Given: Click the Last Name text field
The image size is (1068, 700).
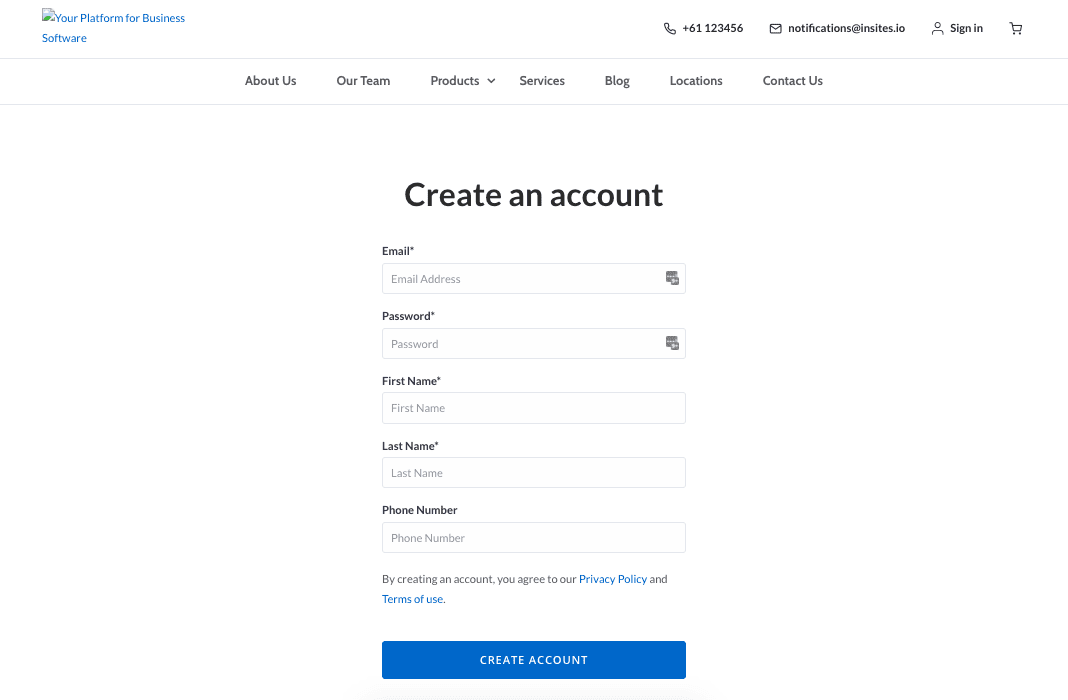Looking at the screenshot, I should click(534, 473).
